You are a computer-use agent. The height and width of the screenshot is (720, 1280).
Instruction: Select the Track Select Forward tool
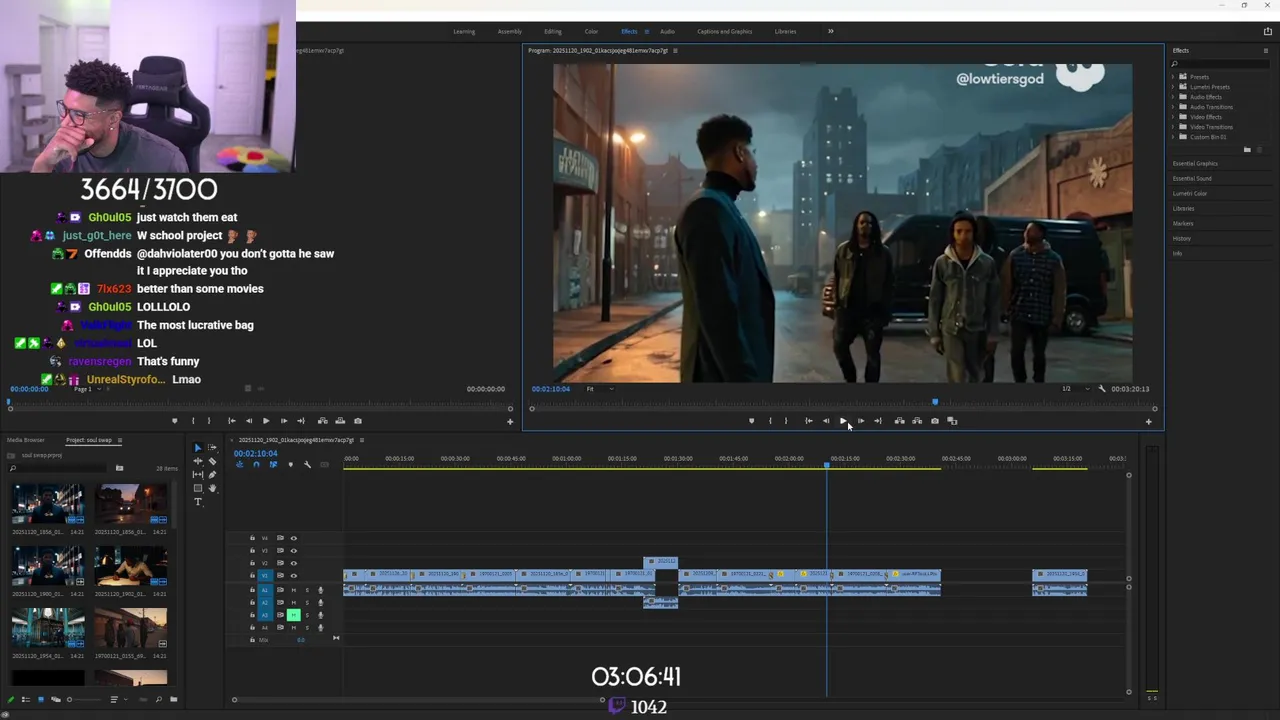(x=212, y=448)
